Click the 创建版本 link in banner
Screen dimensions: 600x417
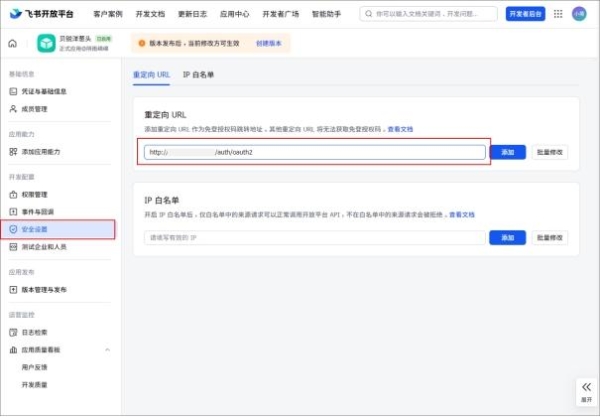[269, 43]
